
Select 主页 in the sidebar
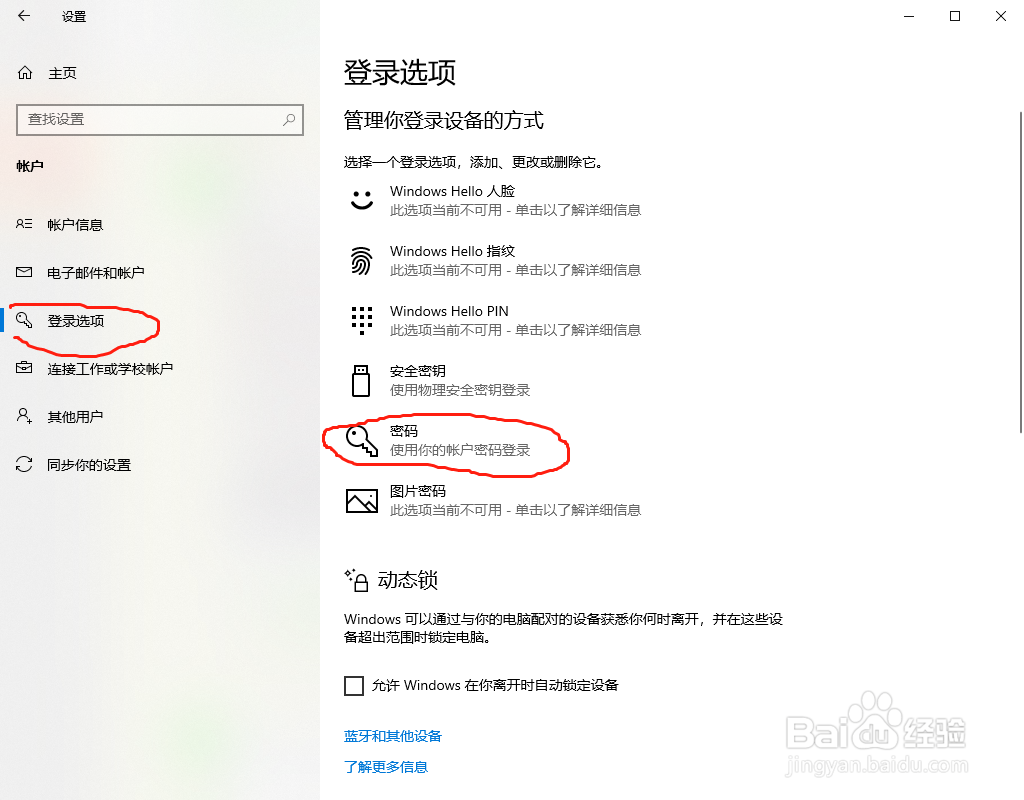pos(63,73)
